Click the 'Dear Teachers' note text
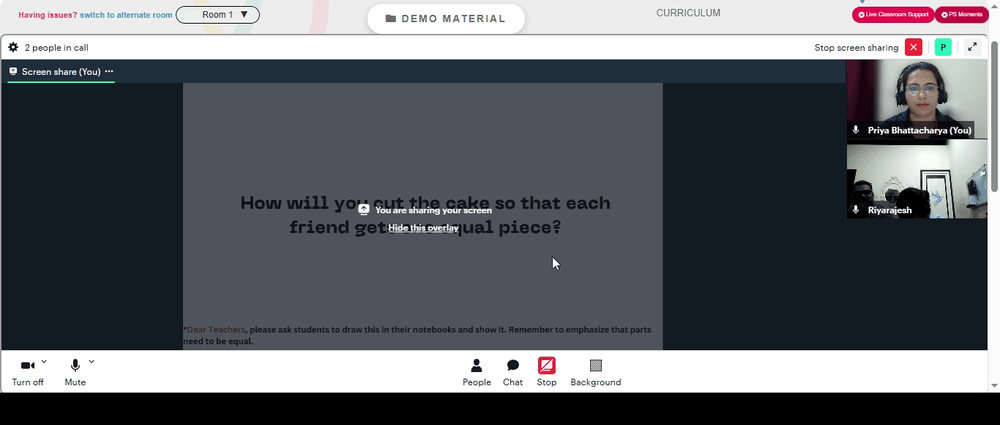Image resolution: width=1000 pixels, height=425 pixels. [x=417, y=336]
